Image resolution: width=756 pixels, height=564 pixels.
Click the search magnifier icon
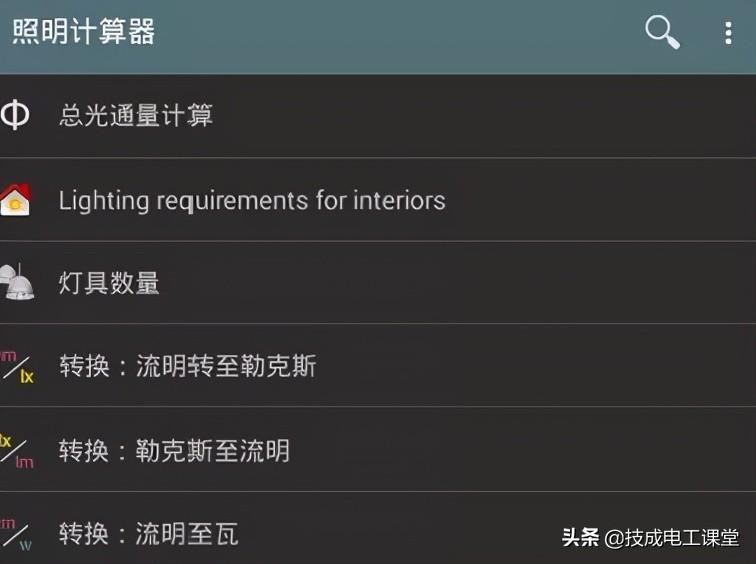click(662, 33)
